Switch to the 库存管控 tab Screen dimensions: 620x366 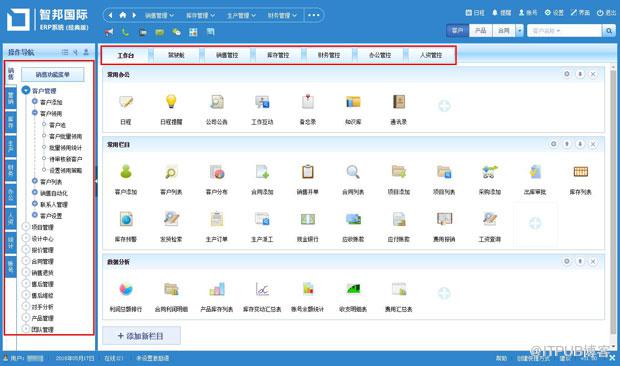(278, 55)
